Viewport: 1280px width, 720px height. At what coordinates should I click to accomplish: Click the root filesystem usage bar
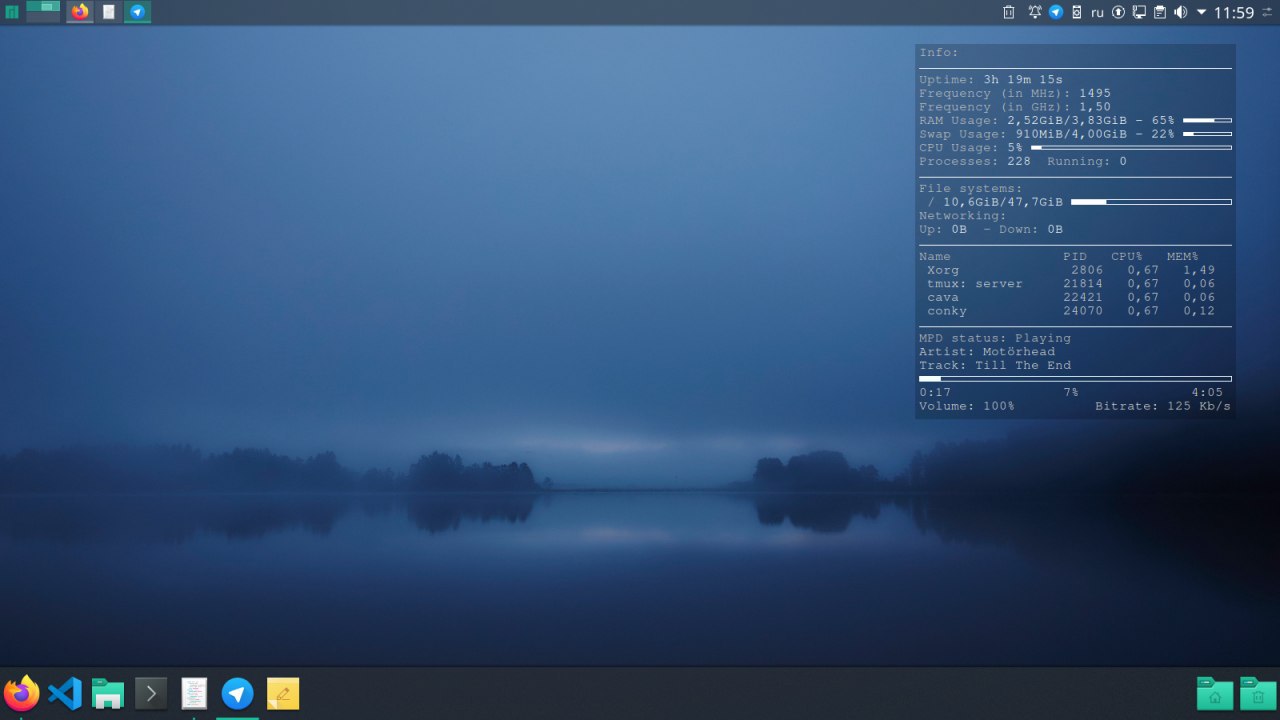[x=1151, y=202]
